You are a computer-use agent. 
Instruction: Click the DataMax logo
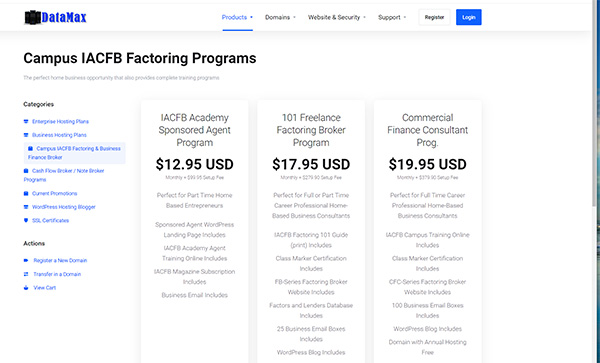click(x=55, y=17)
